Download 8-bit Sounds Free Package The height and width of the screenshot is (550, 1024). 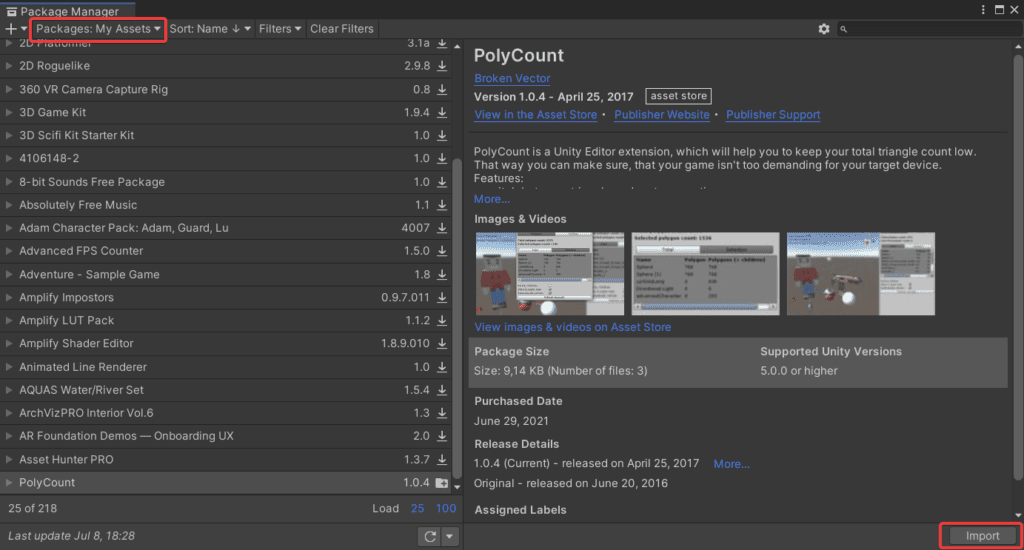(442, 182)
